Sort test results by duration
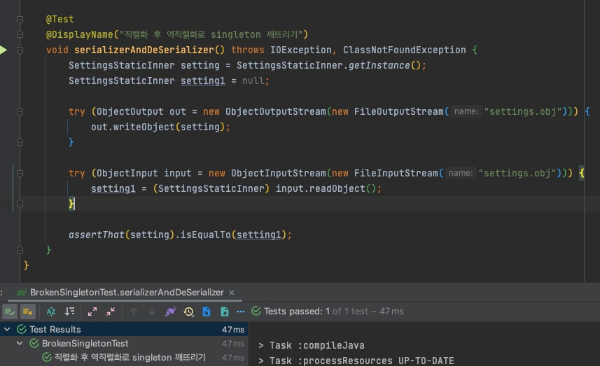The width and height of the screenshot is (600, 366). (69, 312)
